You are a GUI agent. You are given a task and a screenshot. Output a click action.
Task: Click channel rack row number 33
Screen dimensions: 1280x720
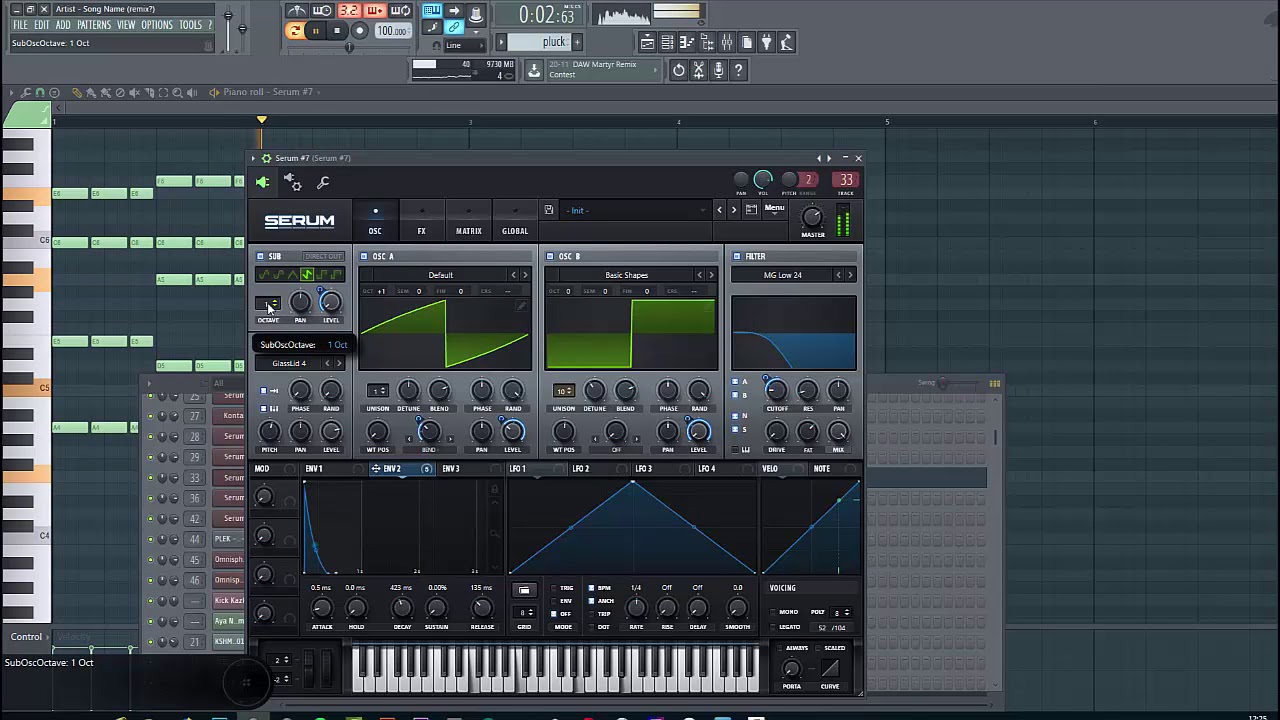(x=195, y=478)
